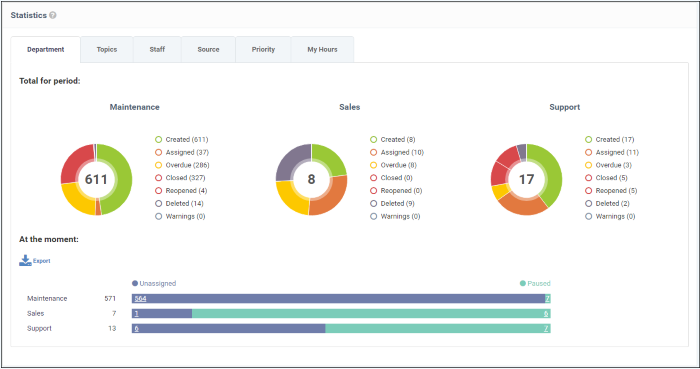This screenshot has width=700, height=369.
Task: Select the My Hours tab
Action: point(322,50)
